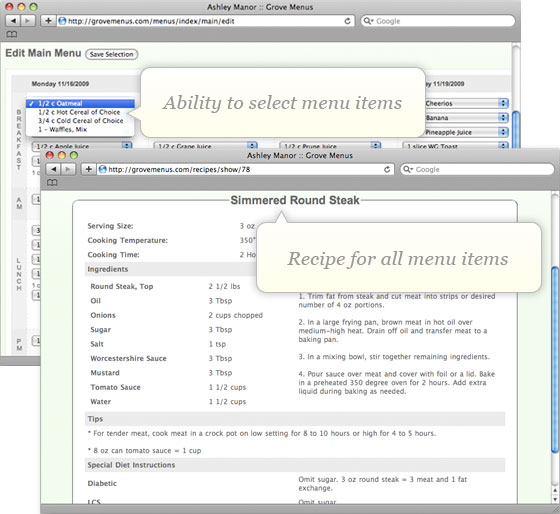Click the Cooking Time label
Viewport: 560px width, 514px height.
click(114, 255)
